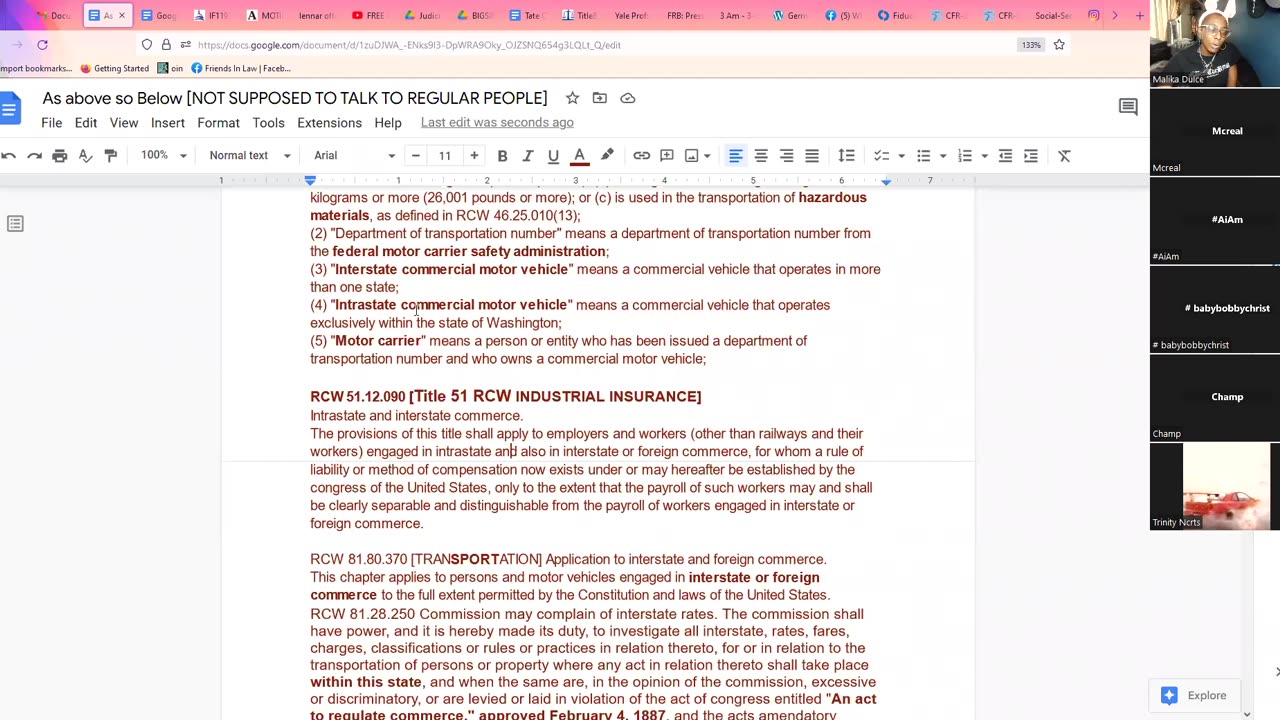Apply right alignment

786,155
